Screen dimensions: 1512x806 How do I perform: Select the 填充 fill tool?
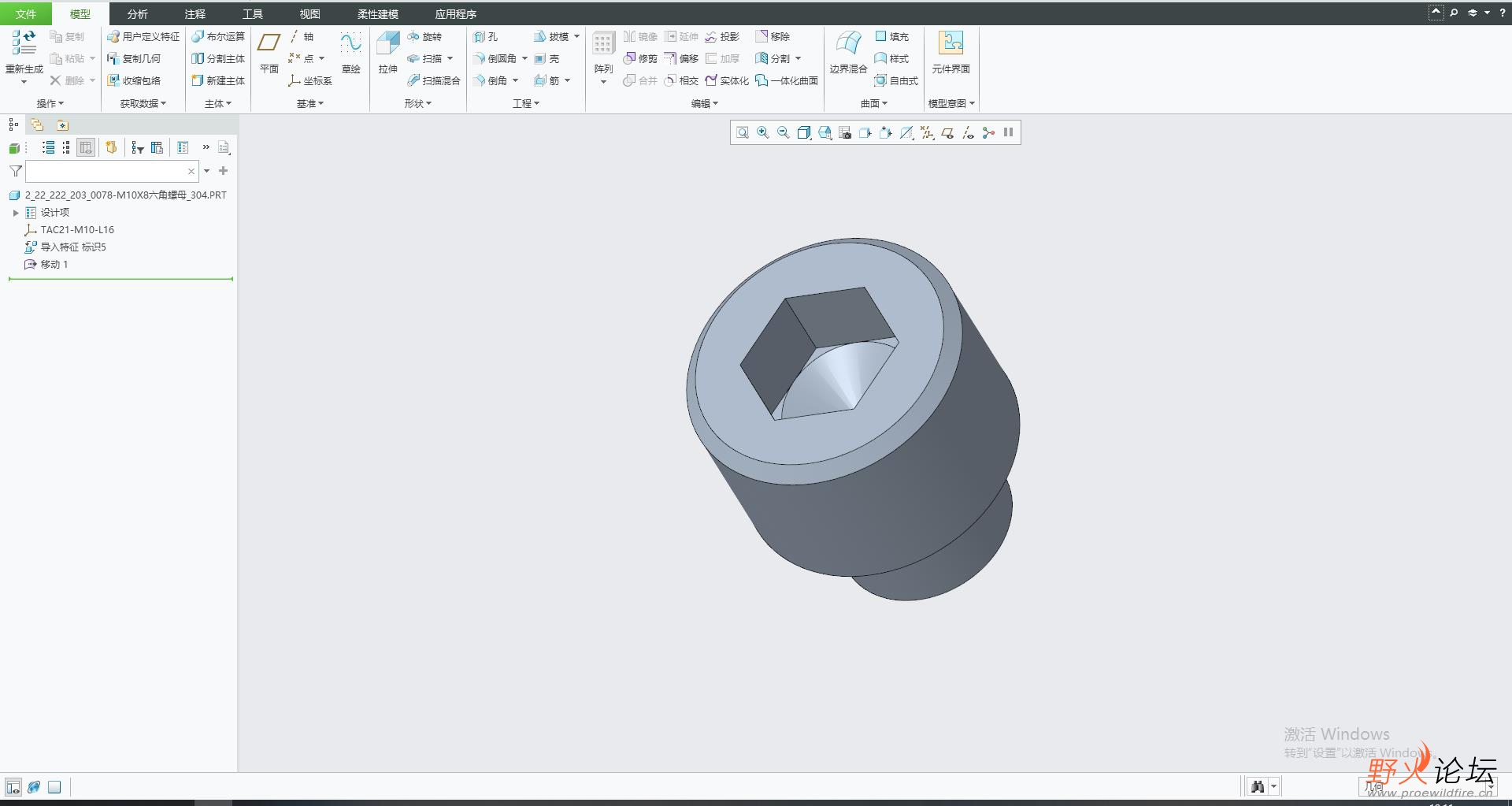(x=892, y=36)
